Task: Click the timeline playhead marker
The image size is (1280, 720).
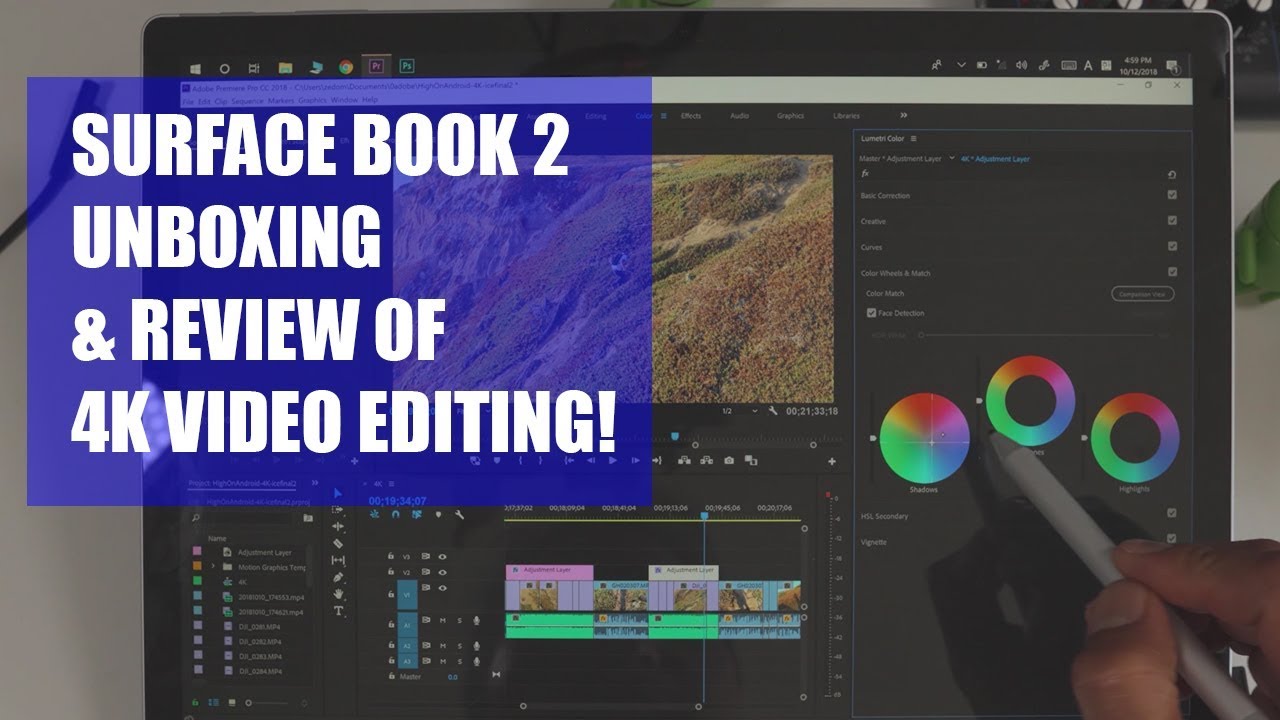Action: pos(703,515)
